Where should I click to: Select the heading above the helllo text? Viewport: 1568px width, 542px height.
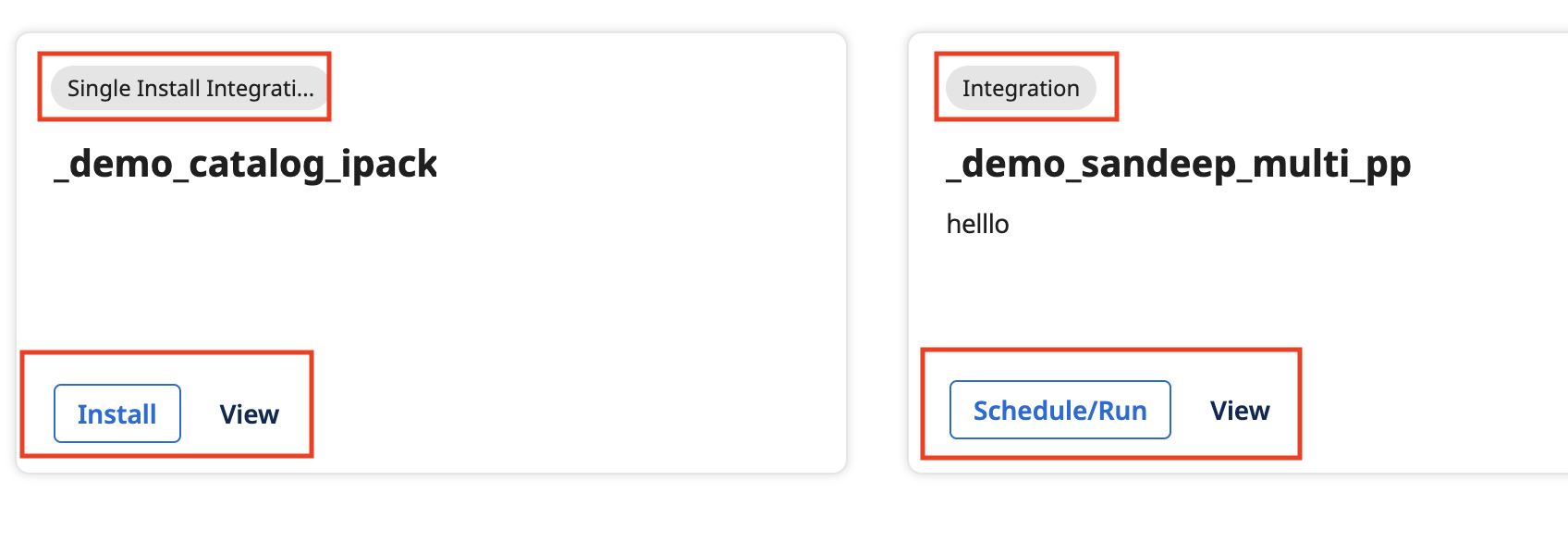(x=1179, y=164)
